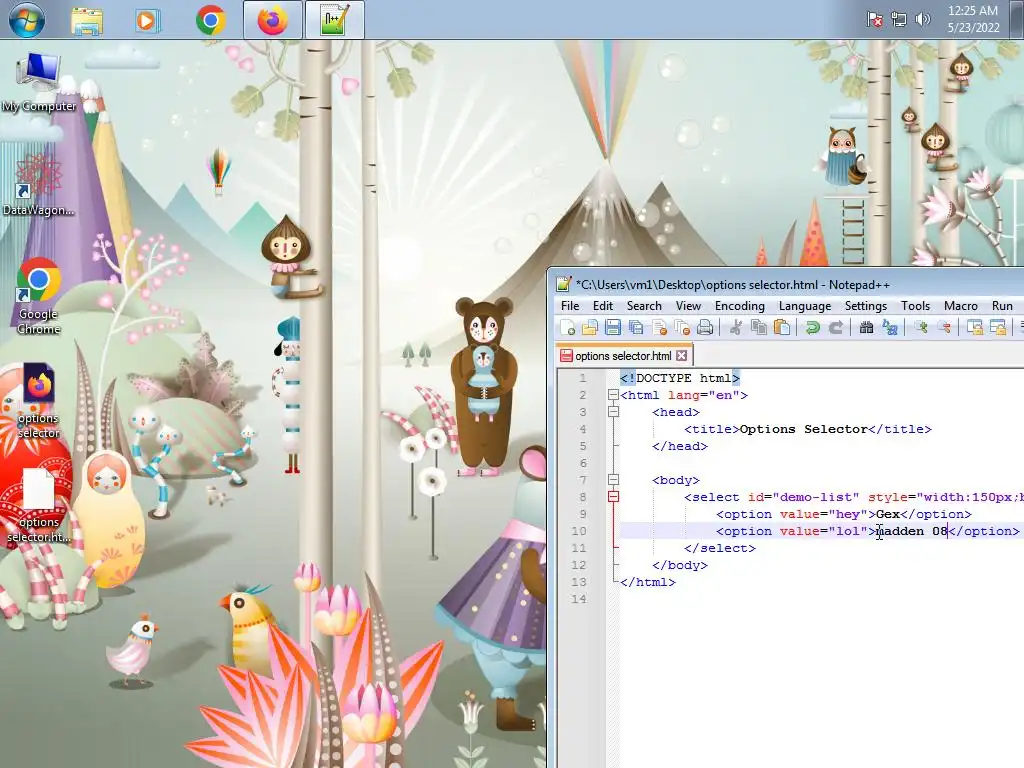Select the My Computer desktop icon
The height and width of the screenshot is (768, 1024).
tap(39, 82)
